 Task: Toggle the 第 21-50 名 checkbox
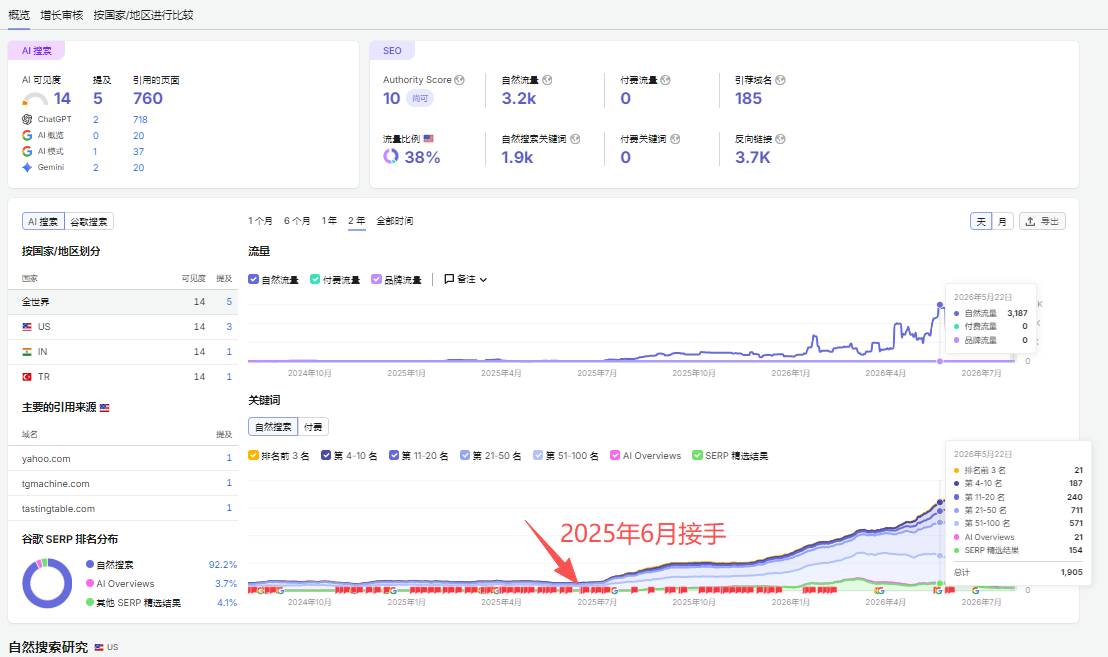click(x=464, y=456)
